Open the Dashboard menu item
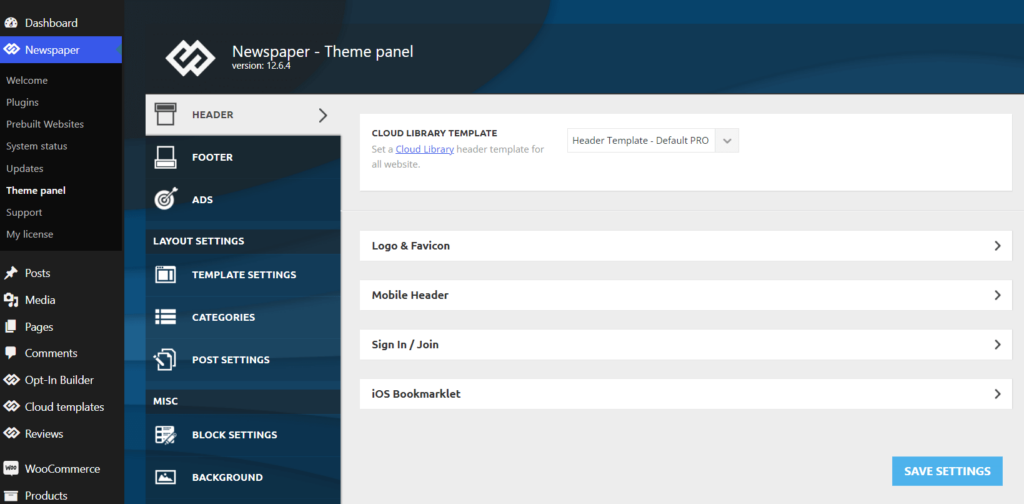Viewport: 1024px width, 504px height. click(x=61, y=23)
